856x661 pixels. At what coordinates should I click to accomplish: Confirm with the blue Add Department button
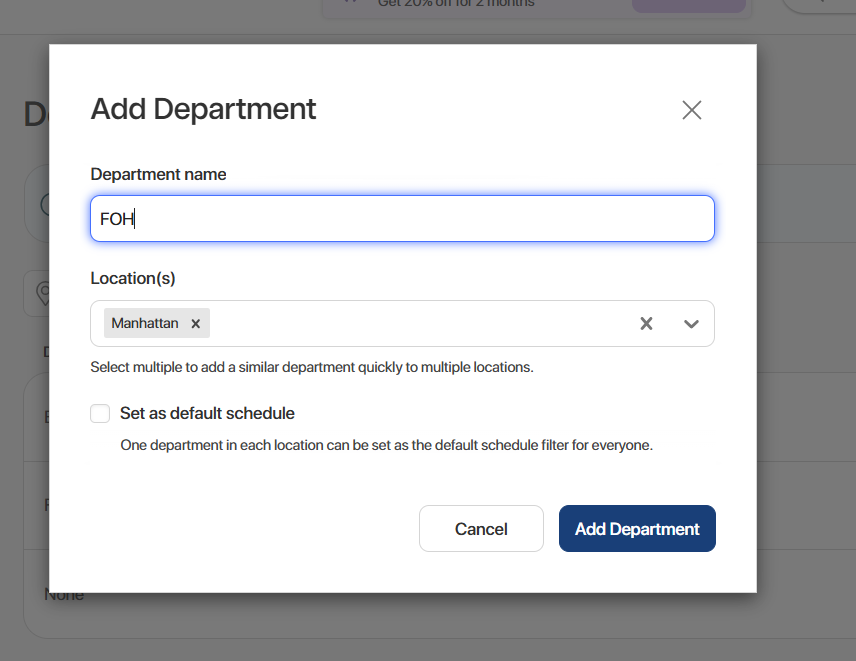pyautogui.click(x=637, y=529)
